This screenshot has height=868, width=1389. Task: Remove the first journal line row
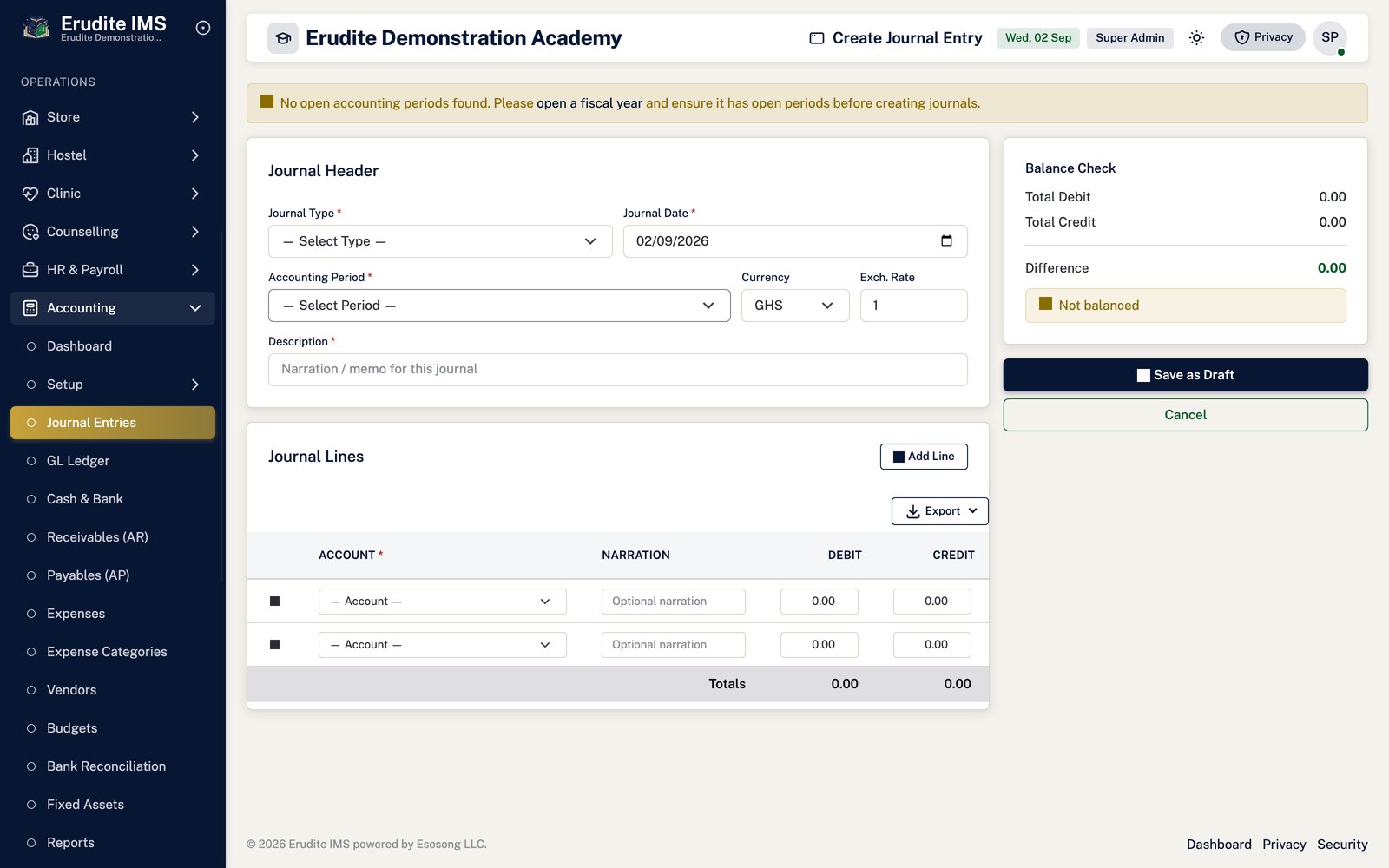[274, 602]
